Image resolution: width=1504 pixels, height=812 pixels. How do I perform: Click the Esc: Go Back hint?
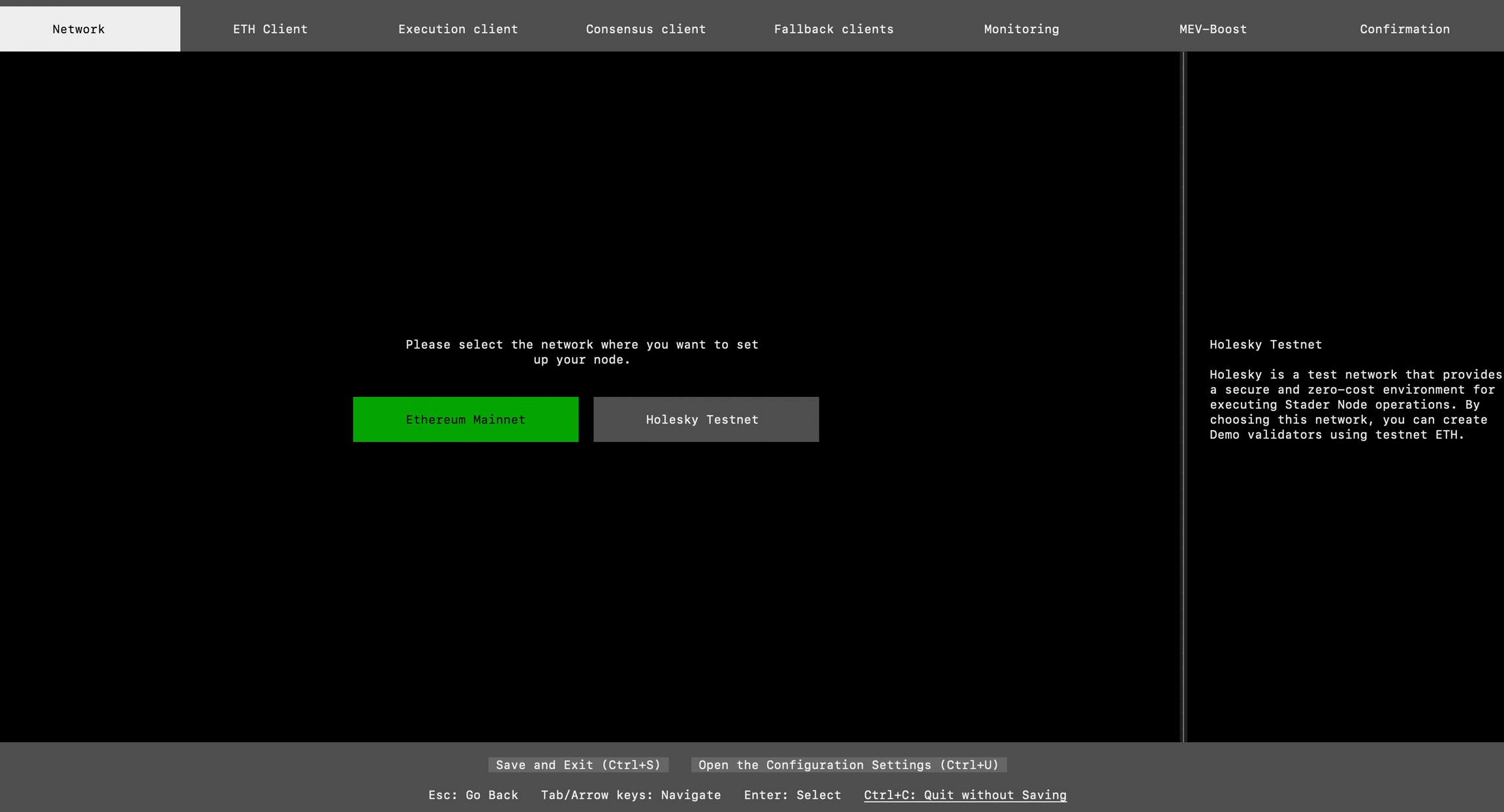click(473, 795)
